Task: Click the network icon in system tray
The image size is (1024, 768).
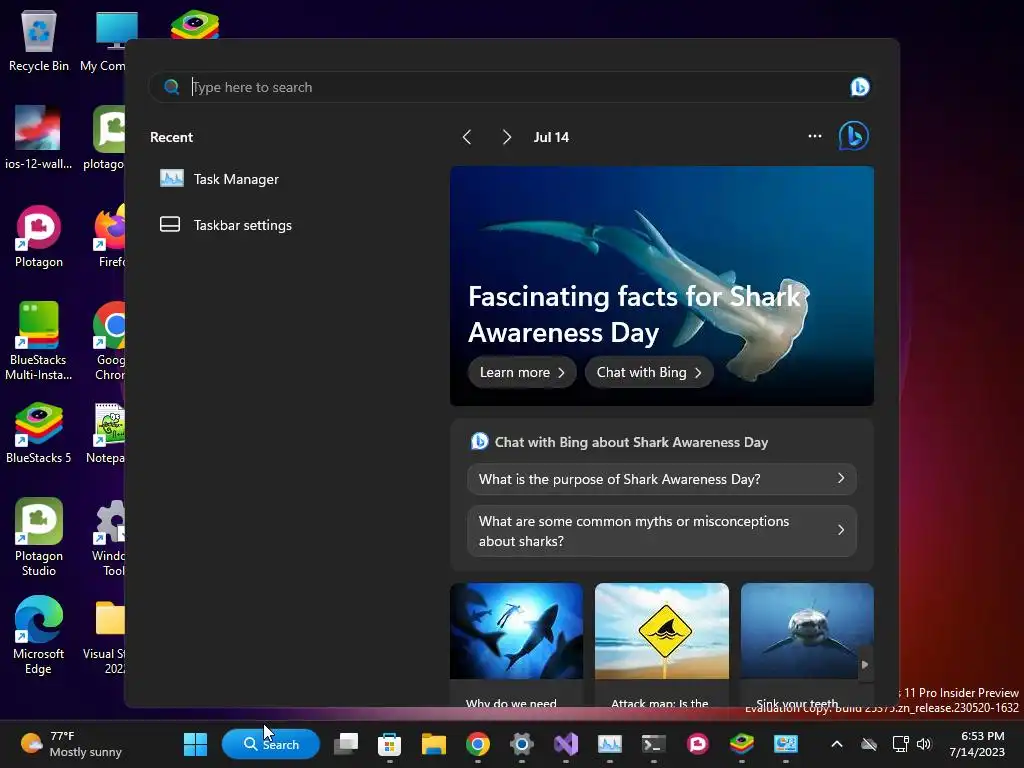Action: [x=901, y=744]
